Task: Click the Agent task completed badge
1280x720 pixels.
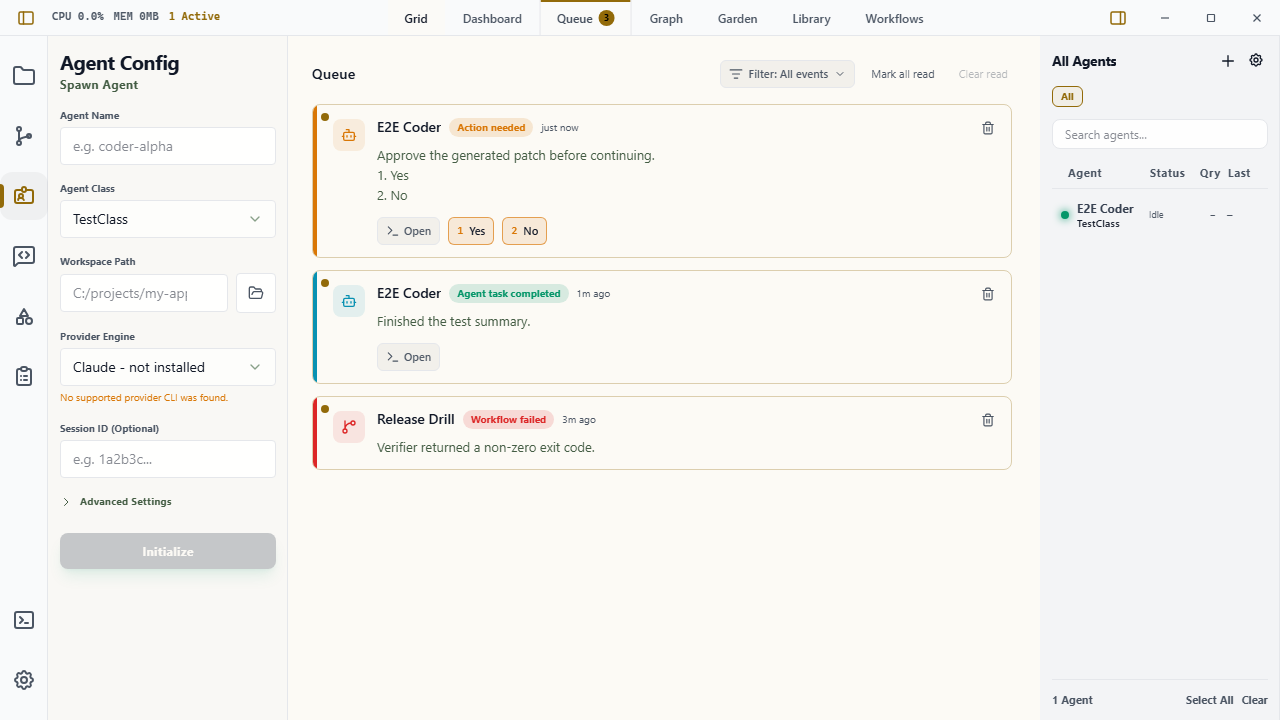Action: [x=509, y=294]
